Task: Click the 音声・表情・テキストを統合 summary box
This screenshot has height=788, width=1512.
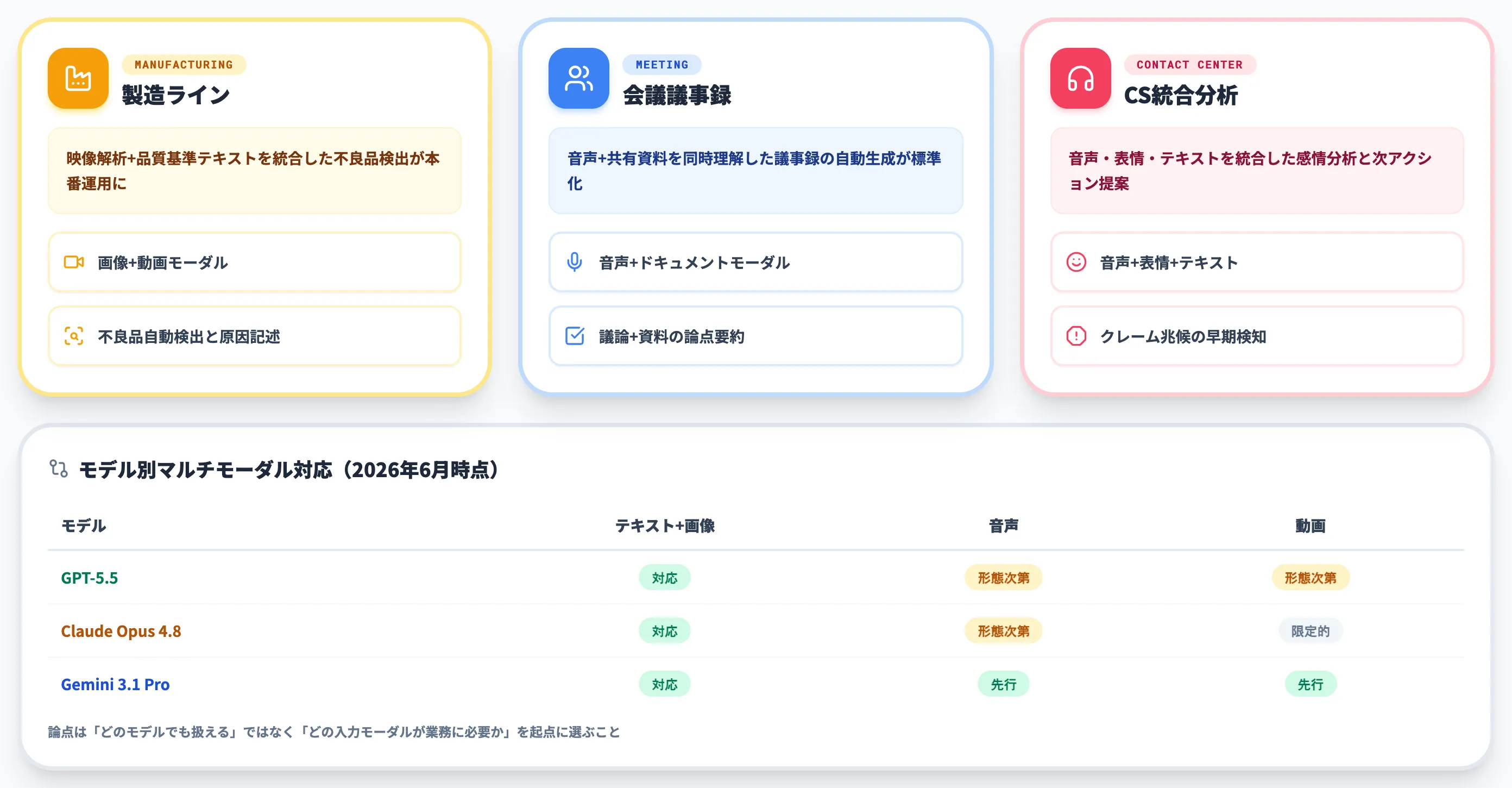Action: pos(1257,171)
